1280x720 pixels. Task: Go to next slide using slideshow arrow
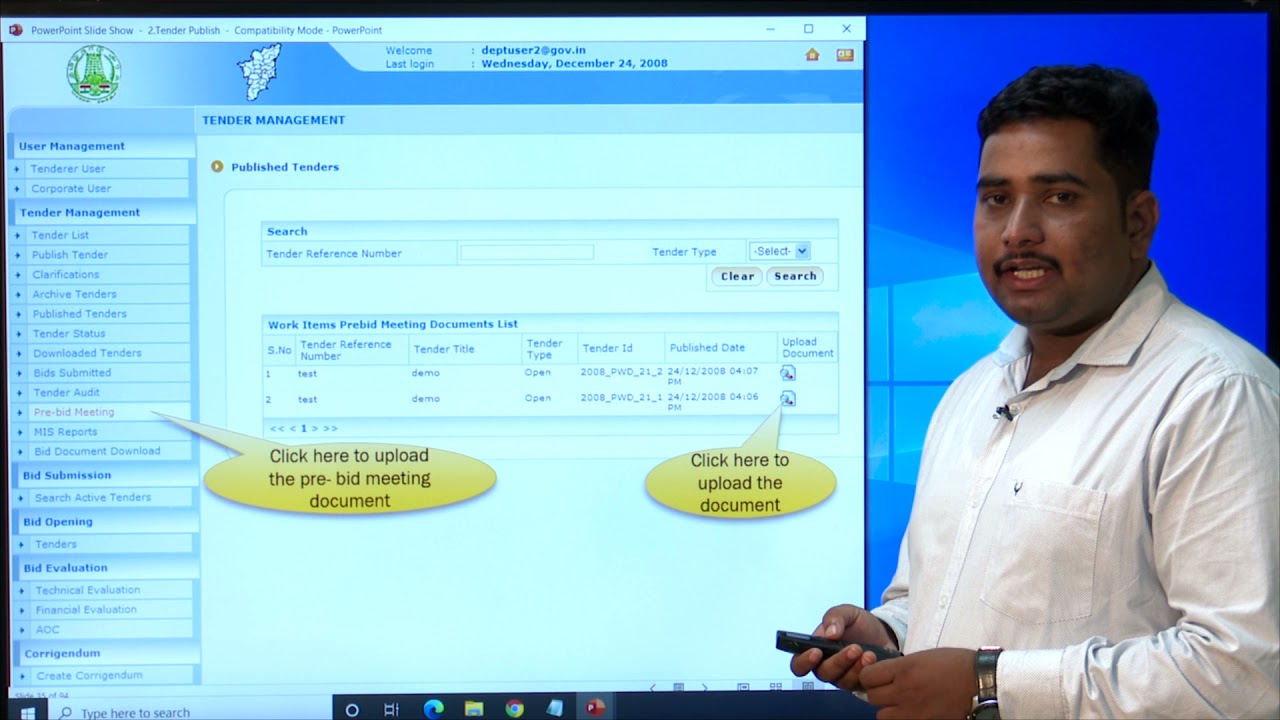coord(704,688)
